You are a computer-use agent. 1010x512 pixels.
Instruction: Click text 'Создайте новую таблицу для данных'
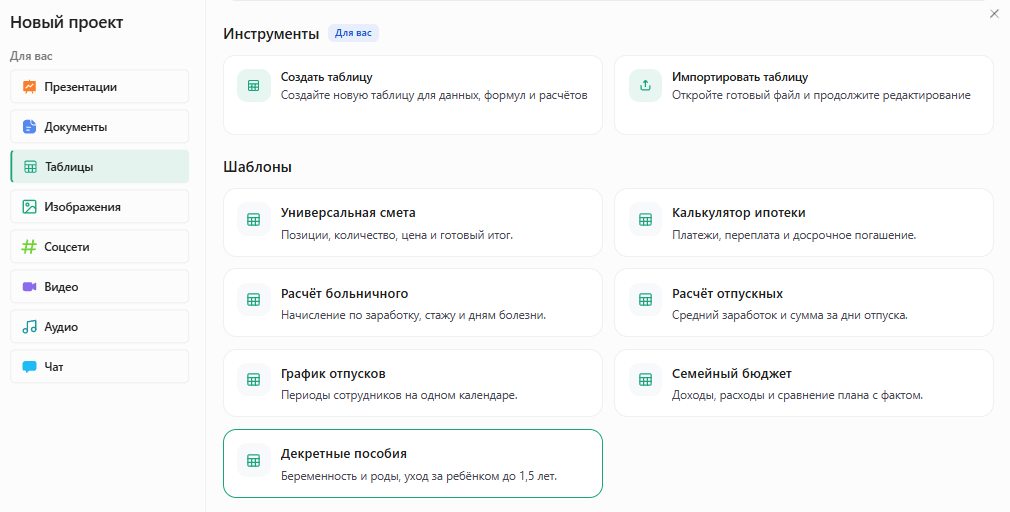point(379,95)
